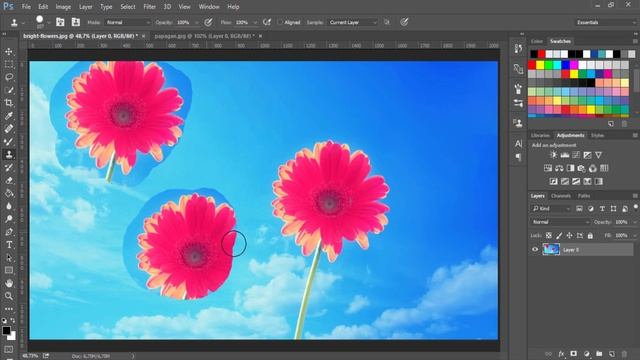640x360 pixels.
Task: Pick the pure green swatch in Swatches
Action: pos(549,64)
